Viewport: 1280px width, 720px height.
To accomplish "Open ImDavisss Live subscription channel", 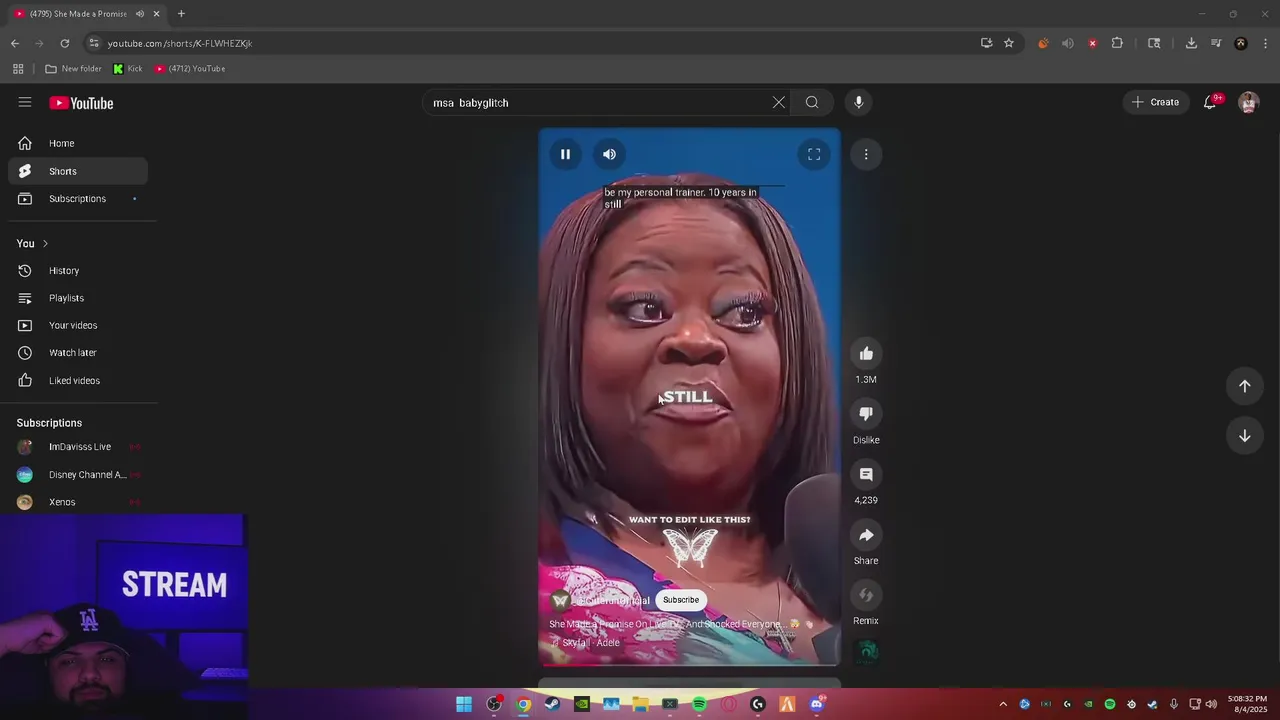I will pos(78,447).
